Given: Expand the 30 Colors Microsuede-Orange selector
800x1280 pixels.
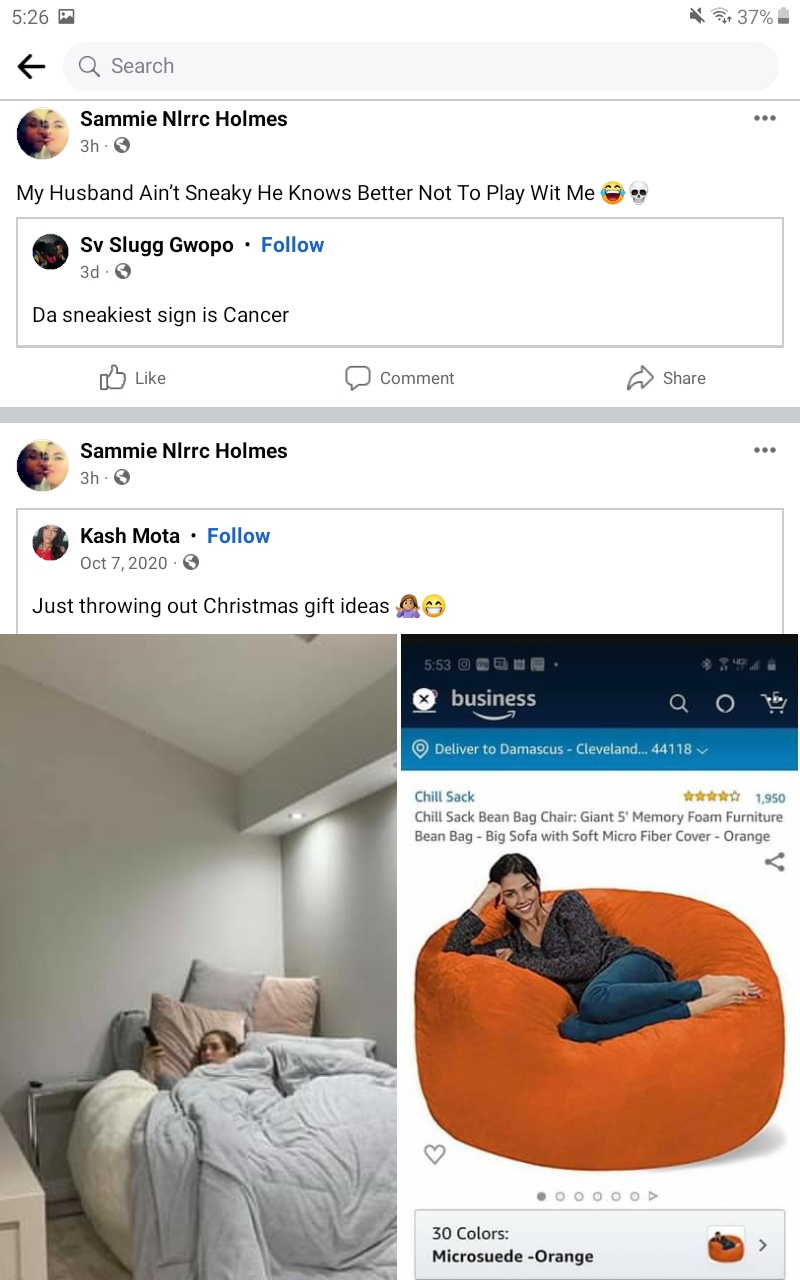Looking at the screenshot, I should pos(599,1245).
